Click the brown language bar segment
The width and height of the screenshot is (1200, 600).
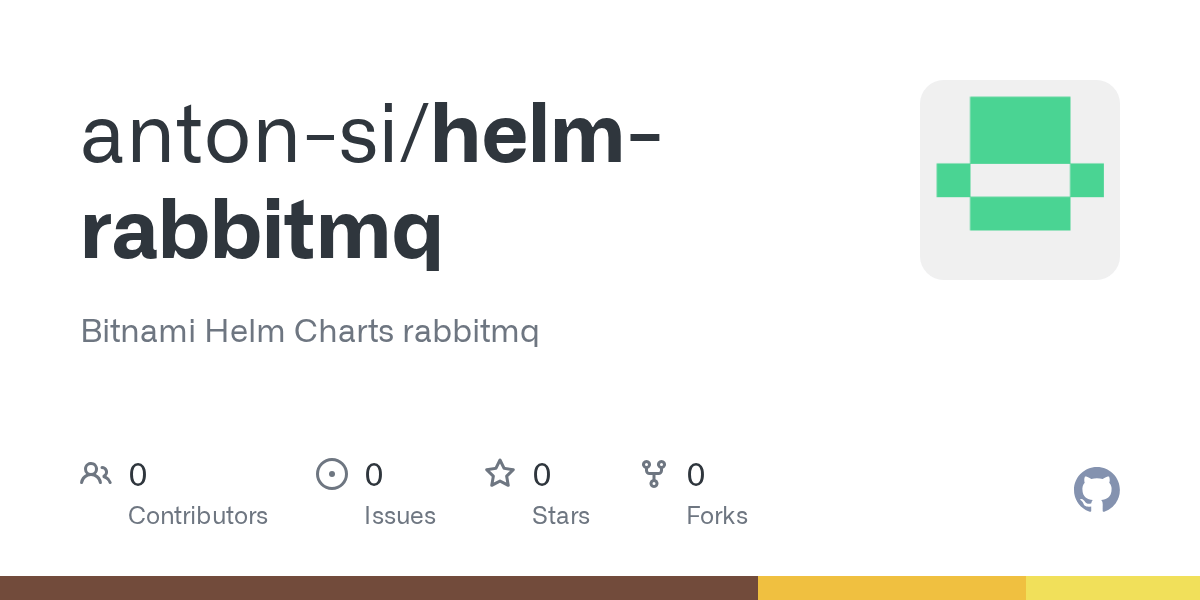(379, 588)
